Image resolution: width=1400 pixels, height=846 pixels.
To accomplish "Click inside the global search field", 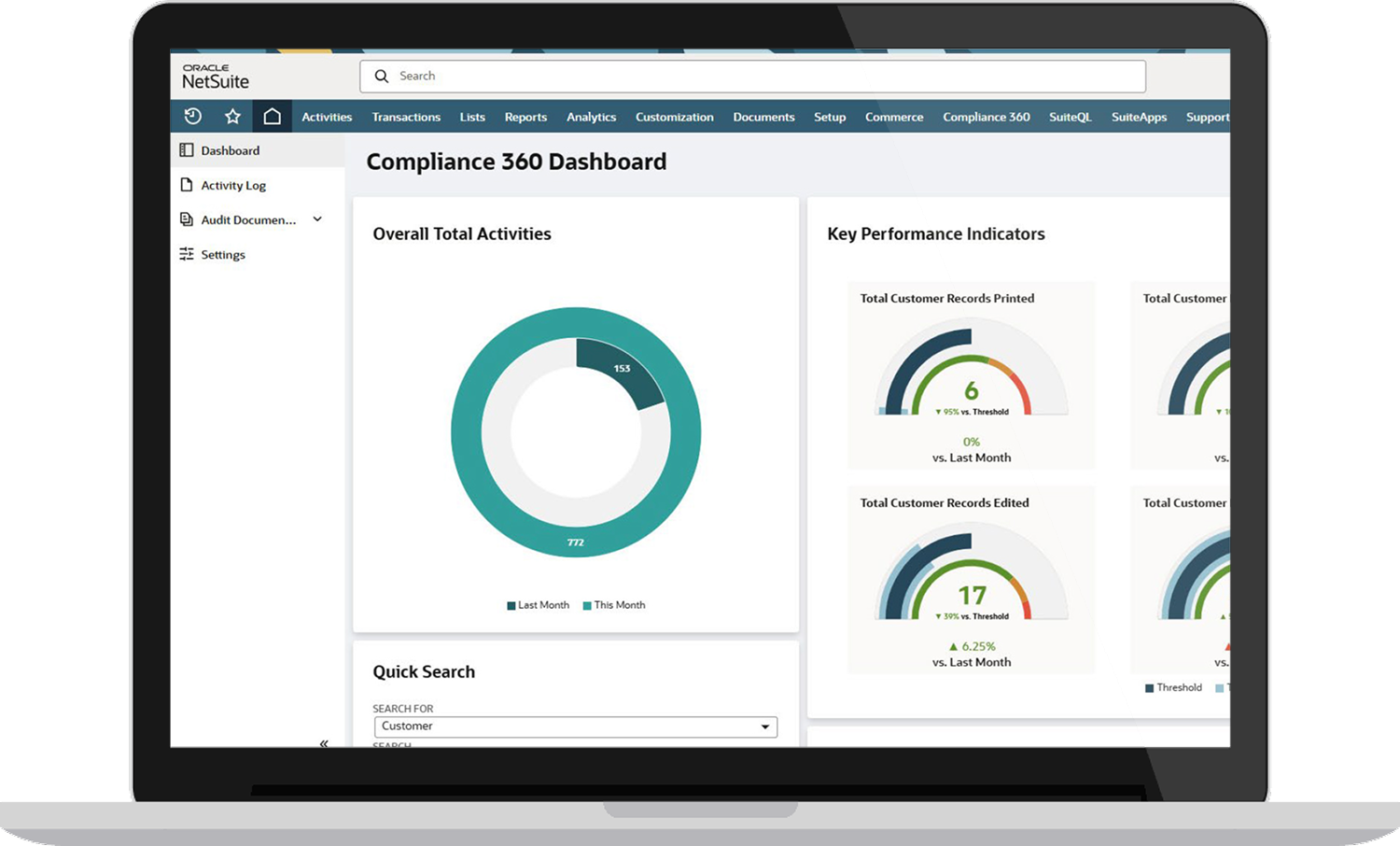I will pyautogui.click(x=653, y=76).
